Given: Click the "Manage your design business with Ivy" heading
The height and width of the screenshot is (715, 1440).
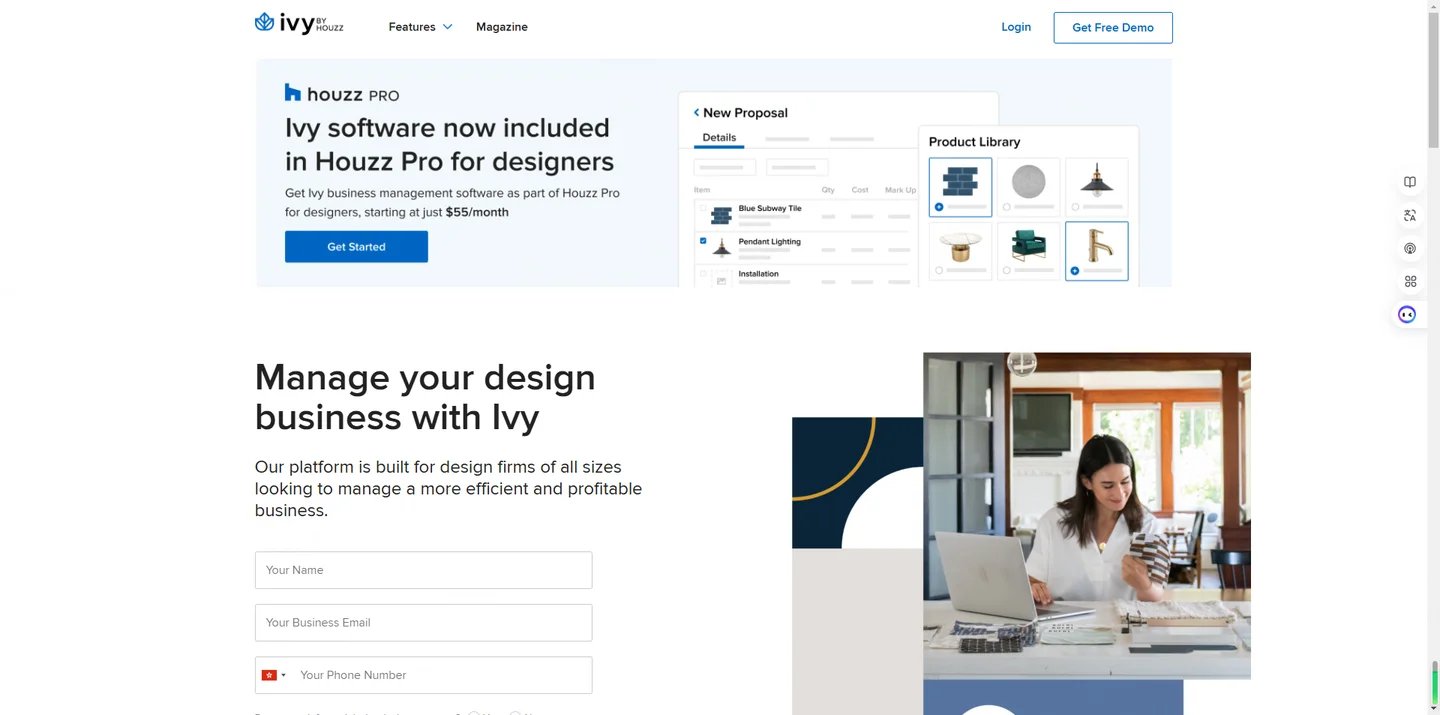Looking at the screenshot, I should pyautogui.click(x=425, y=396).
